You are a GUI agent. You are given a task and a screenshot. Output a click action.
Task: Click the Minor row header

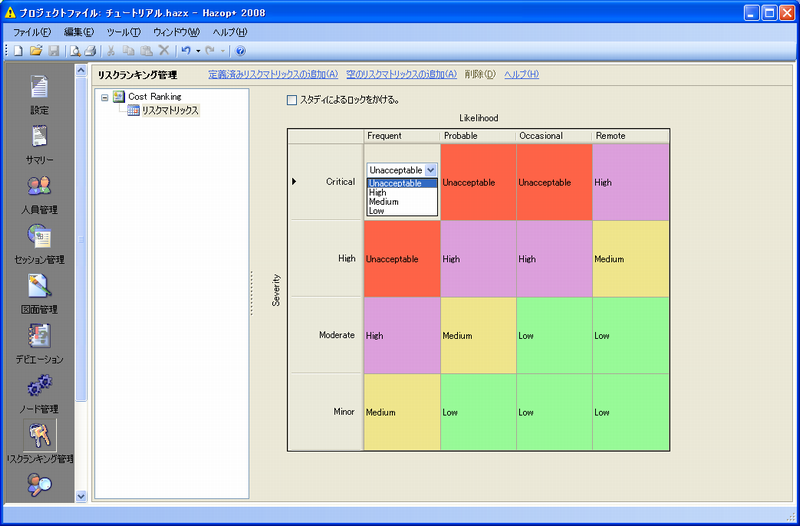coord(327,412)
